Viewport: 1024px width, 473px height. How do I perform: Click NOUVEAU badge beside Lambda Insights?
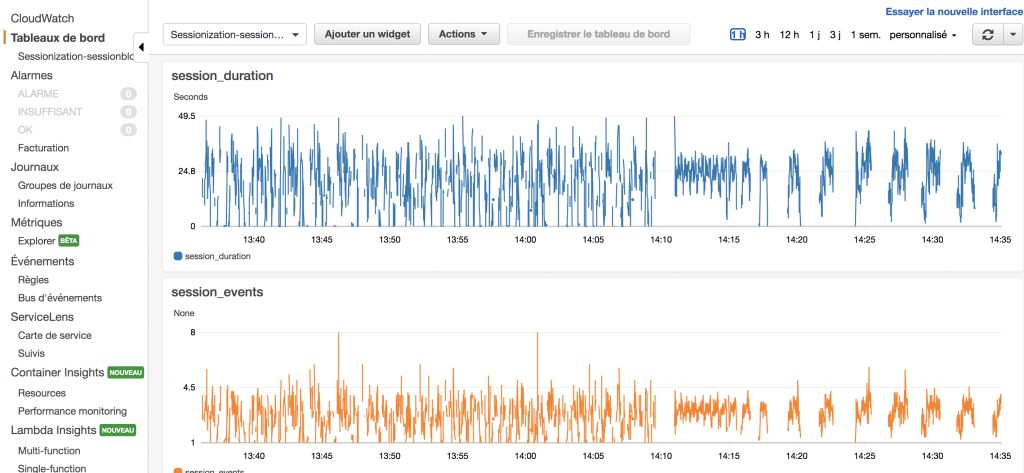click(x=118, y=431)
